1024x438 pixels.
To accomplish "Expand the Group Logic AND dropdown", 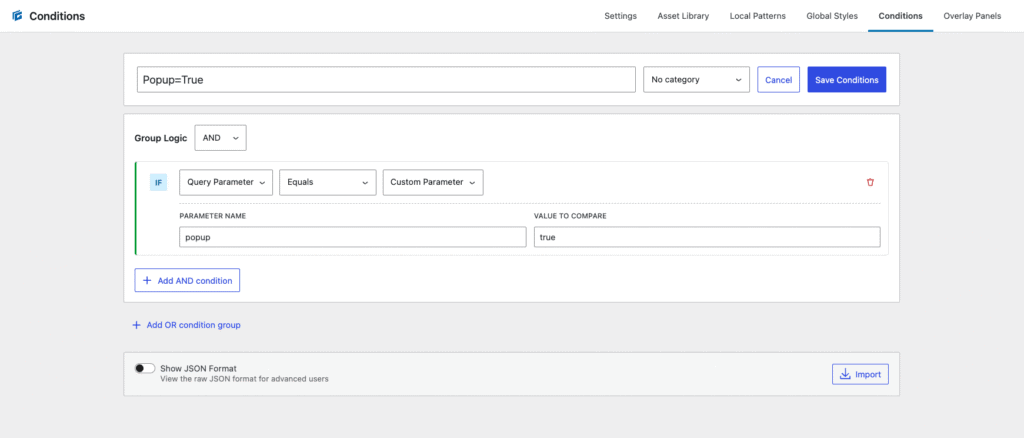I will pyautogui.click(x=221, y=138).
